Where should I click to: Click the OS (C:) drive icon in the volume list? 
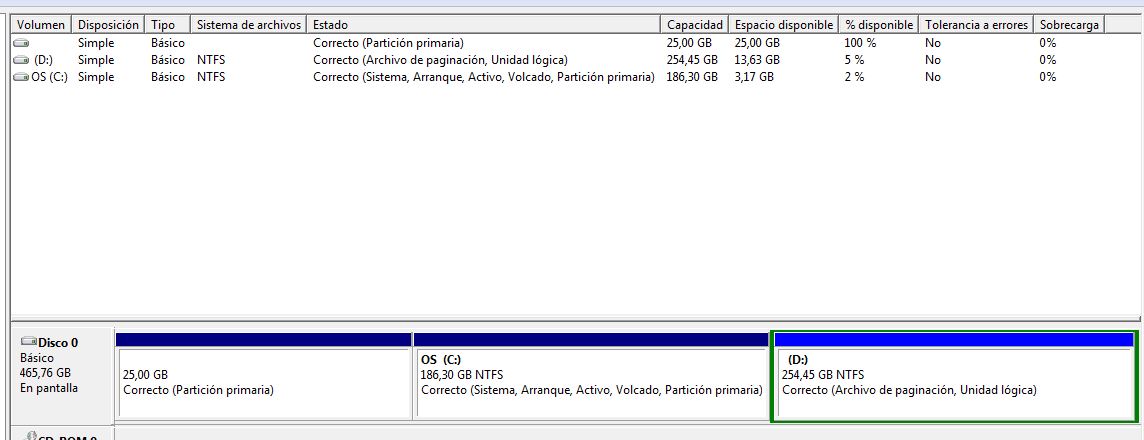[21, 77]
